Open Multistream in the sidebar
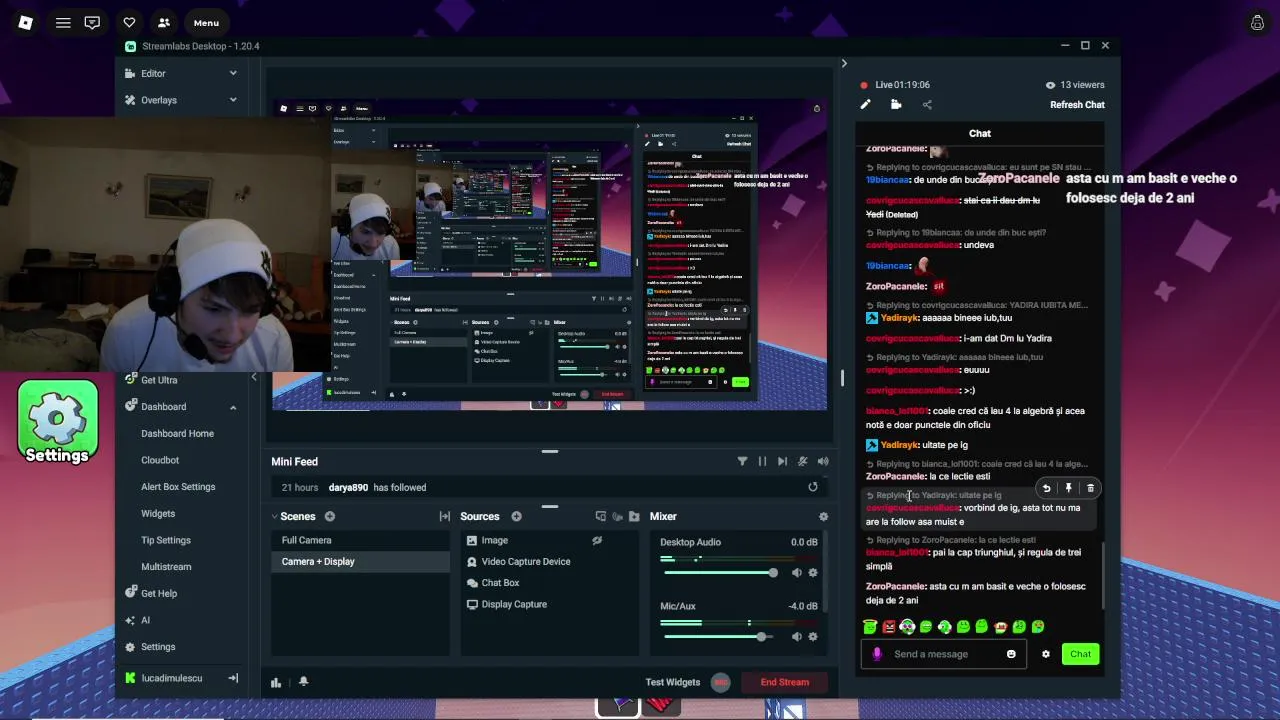 point(166,567)
